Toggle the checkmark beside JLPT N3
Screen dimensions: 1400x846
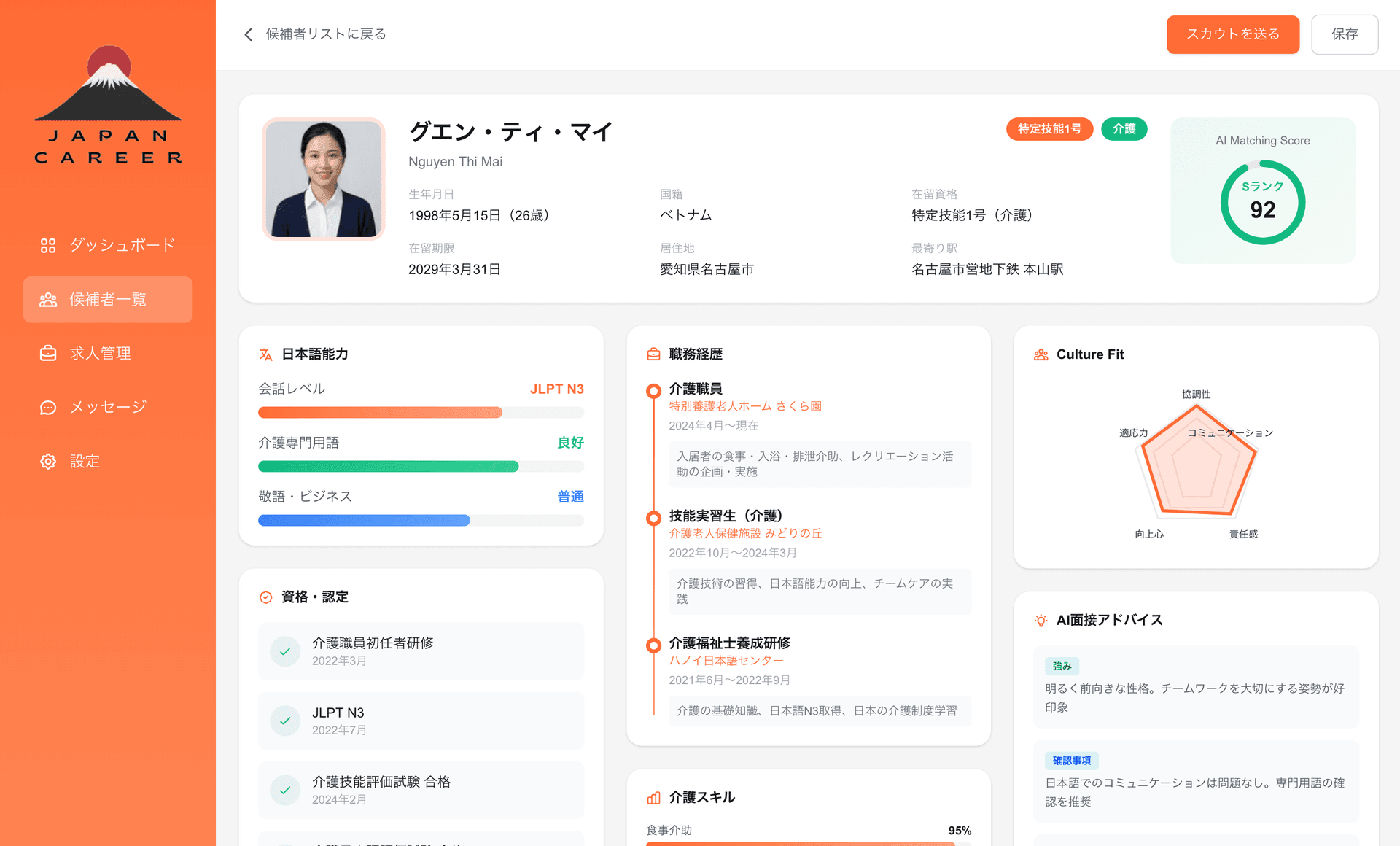(285, 720)
